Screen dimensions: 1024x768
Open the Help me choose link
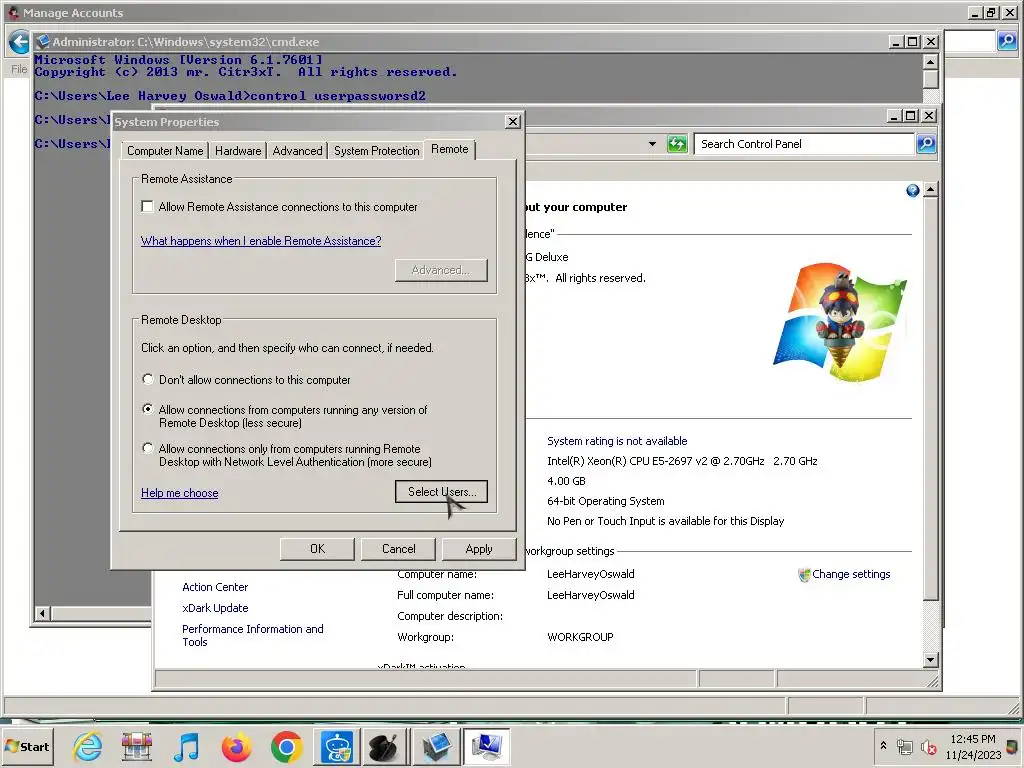tap(180, 493)
